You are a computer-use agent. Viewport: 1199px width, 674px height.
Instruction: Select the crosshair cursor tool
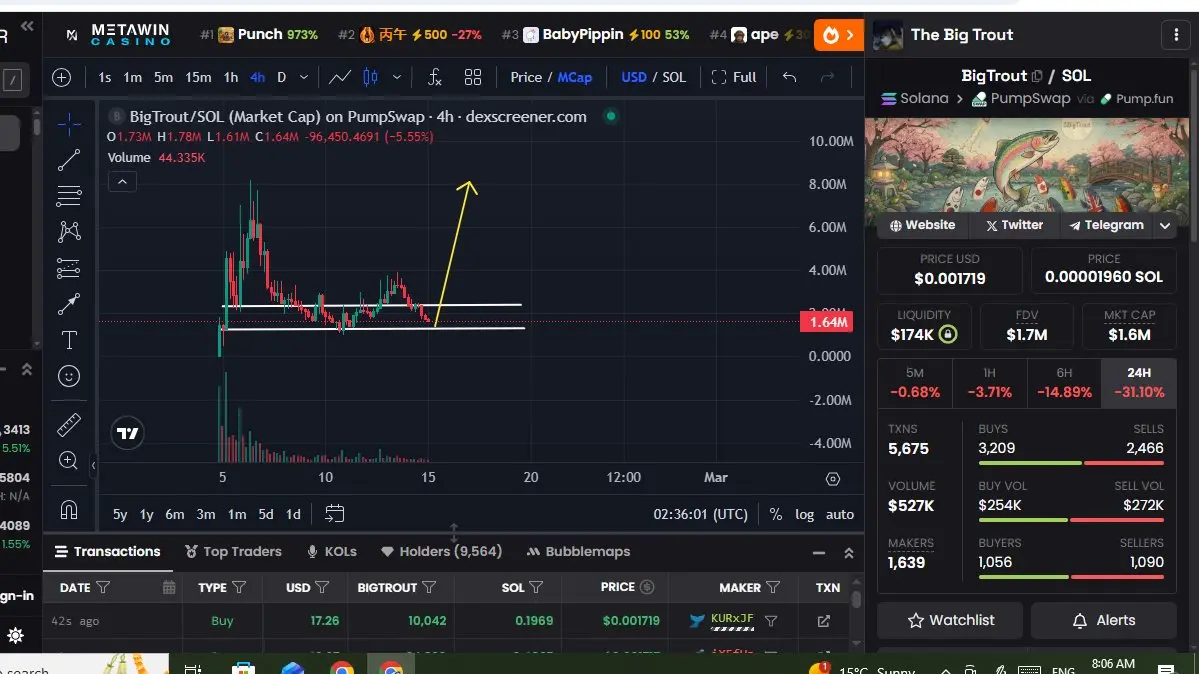[69, 125]
